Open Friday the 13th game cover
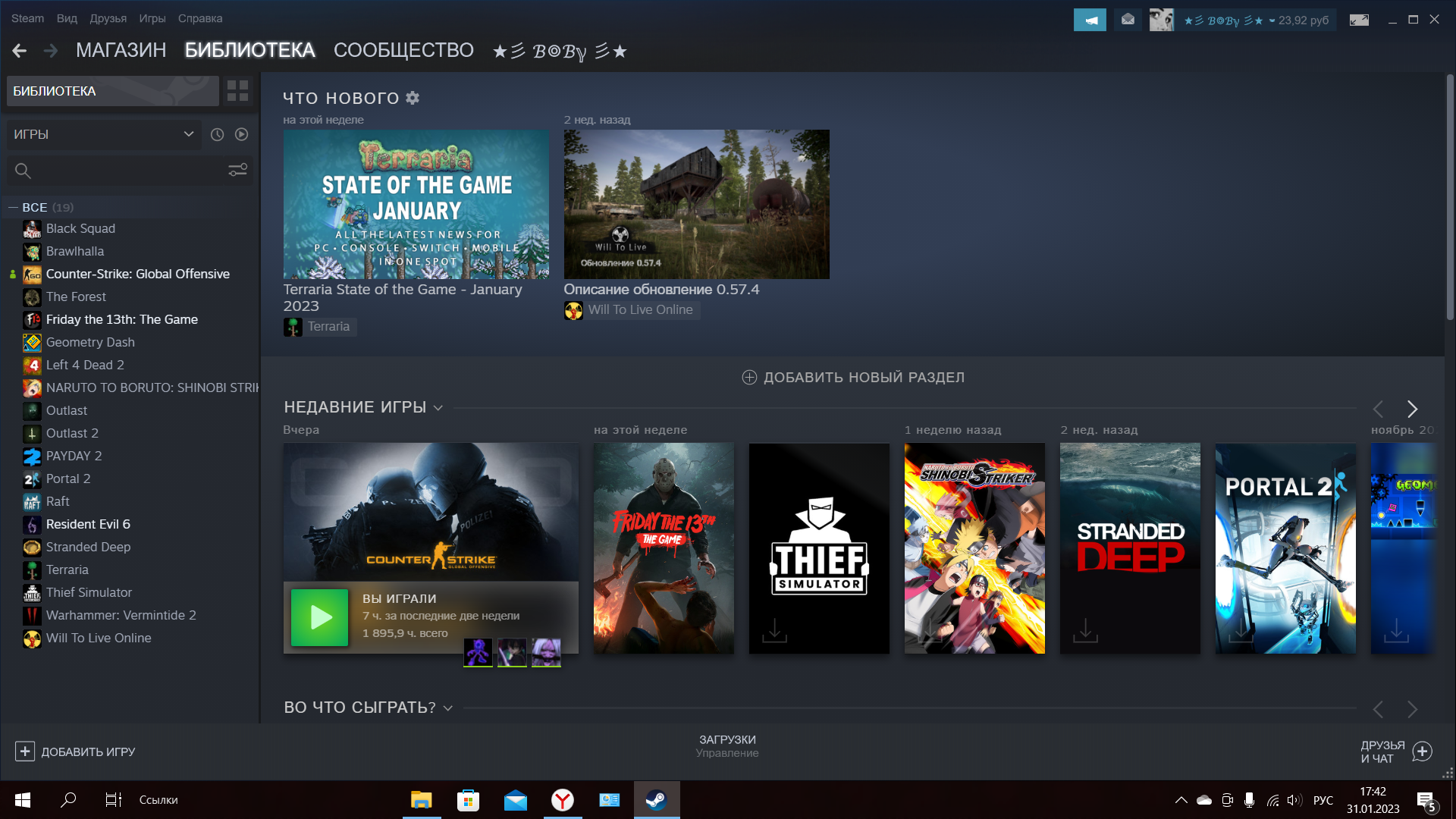Screen dimensions: 1456x819 point(664,548)
